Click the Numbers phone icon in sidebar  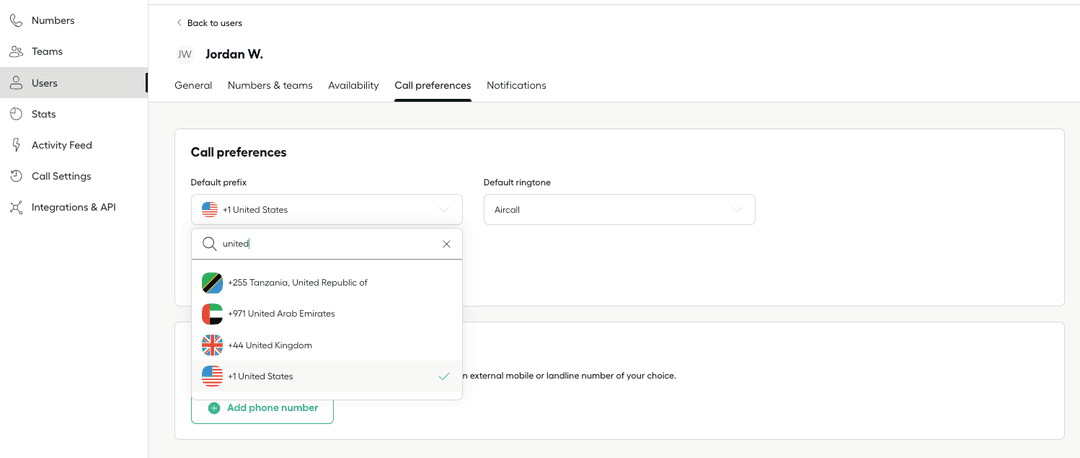pyautogui.click(x=16, y=20)
